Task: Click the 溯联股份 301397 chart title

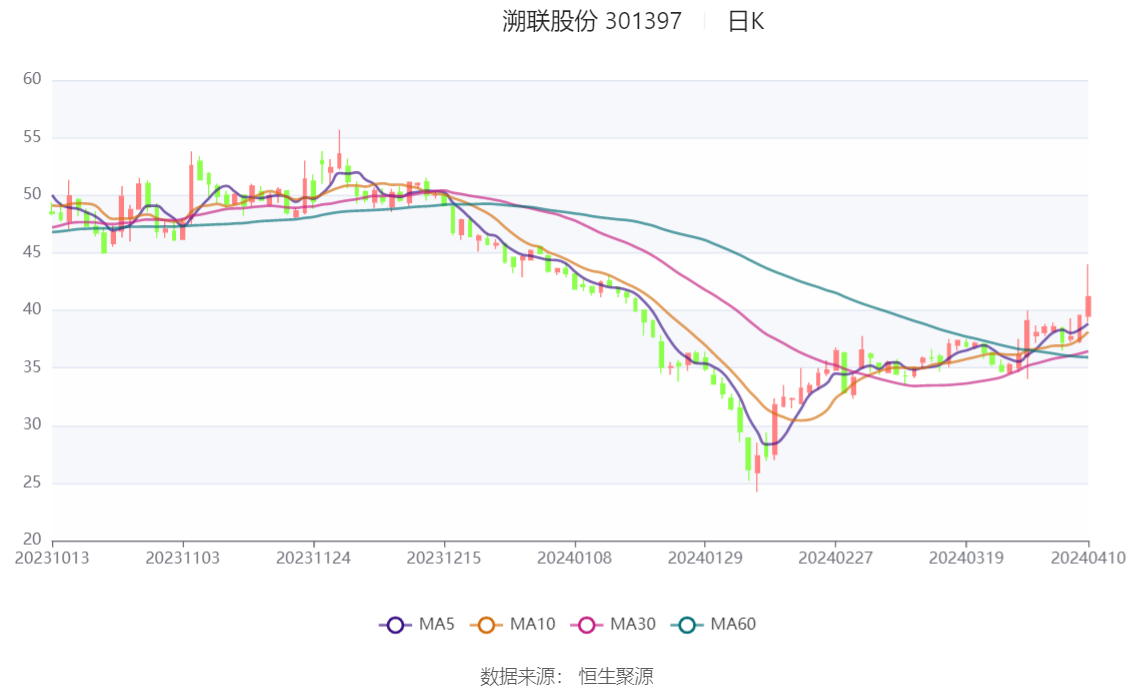Action: (592, 21)
